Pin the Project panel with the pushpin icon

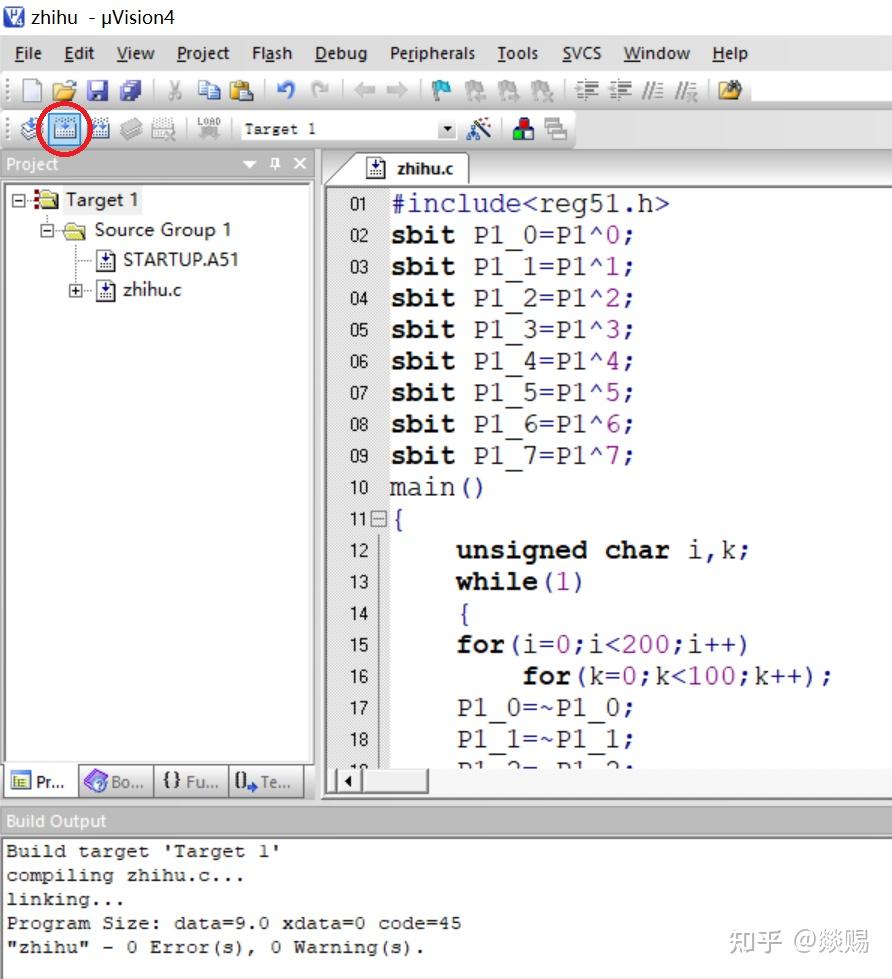tap(275, 164)
